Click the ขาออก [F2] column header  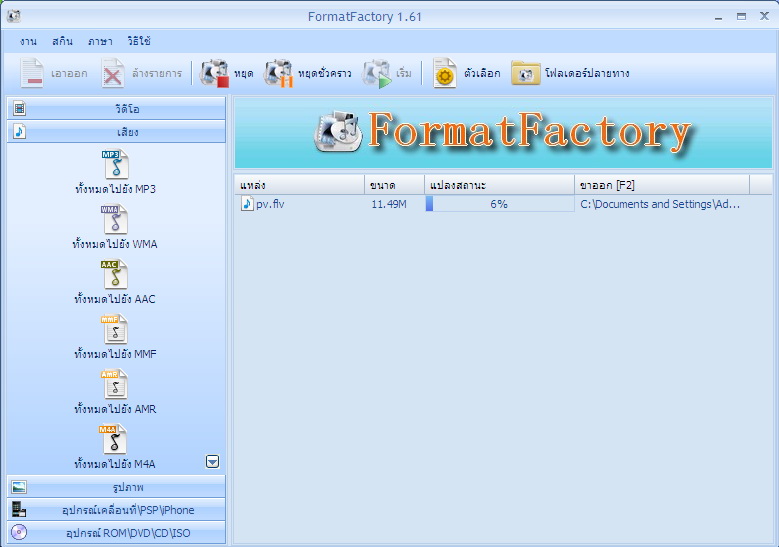[662, 185]
